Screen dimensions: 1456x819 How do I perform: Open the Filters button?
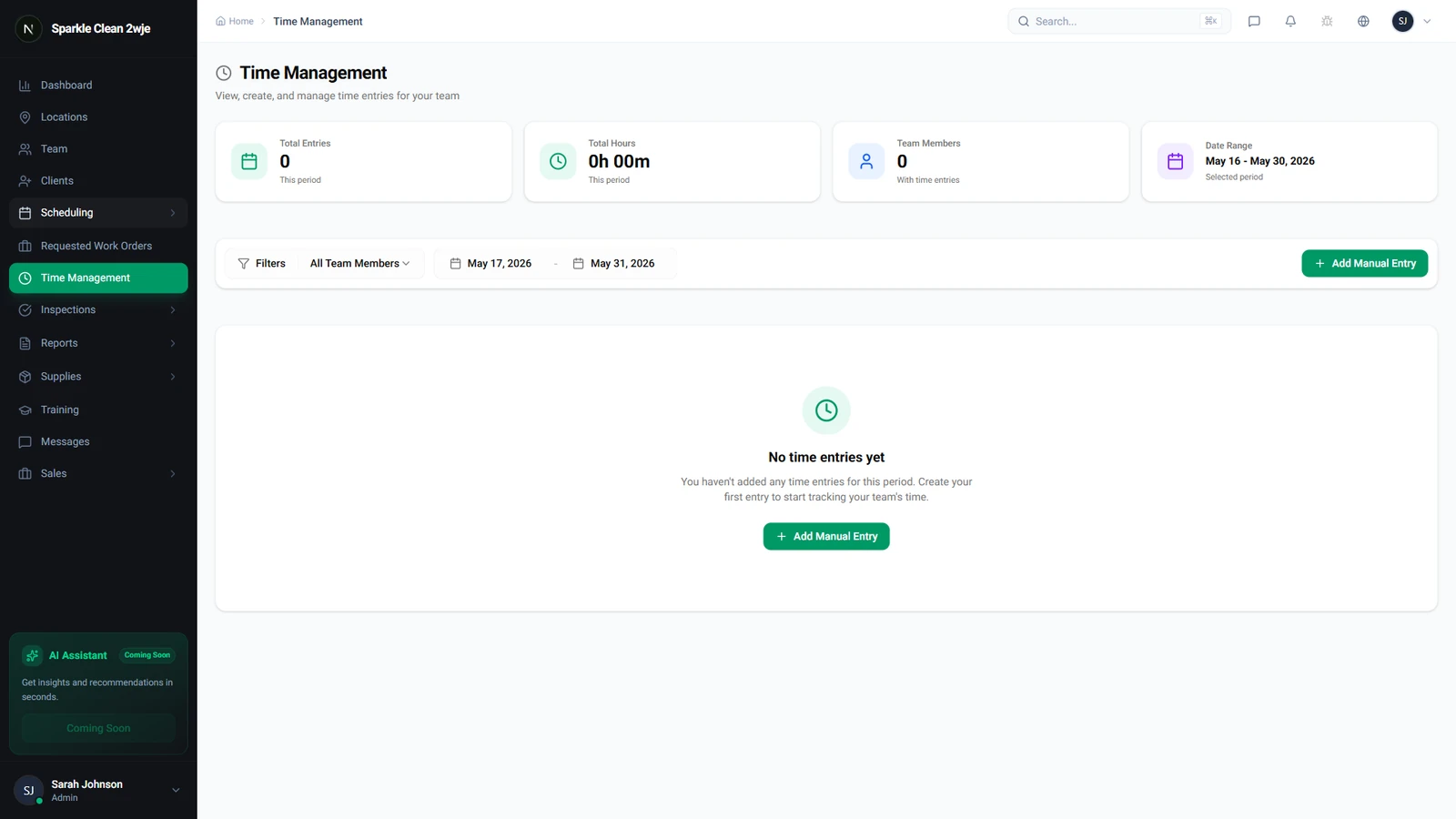262,264
